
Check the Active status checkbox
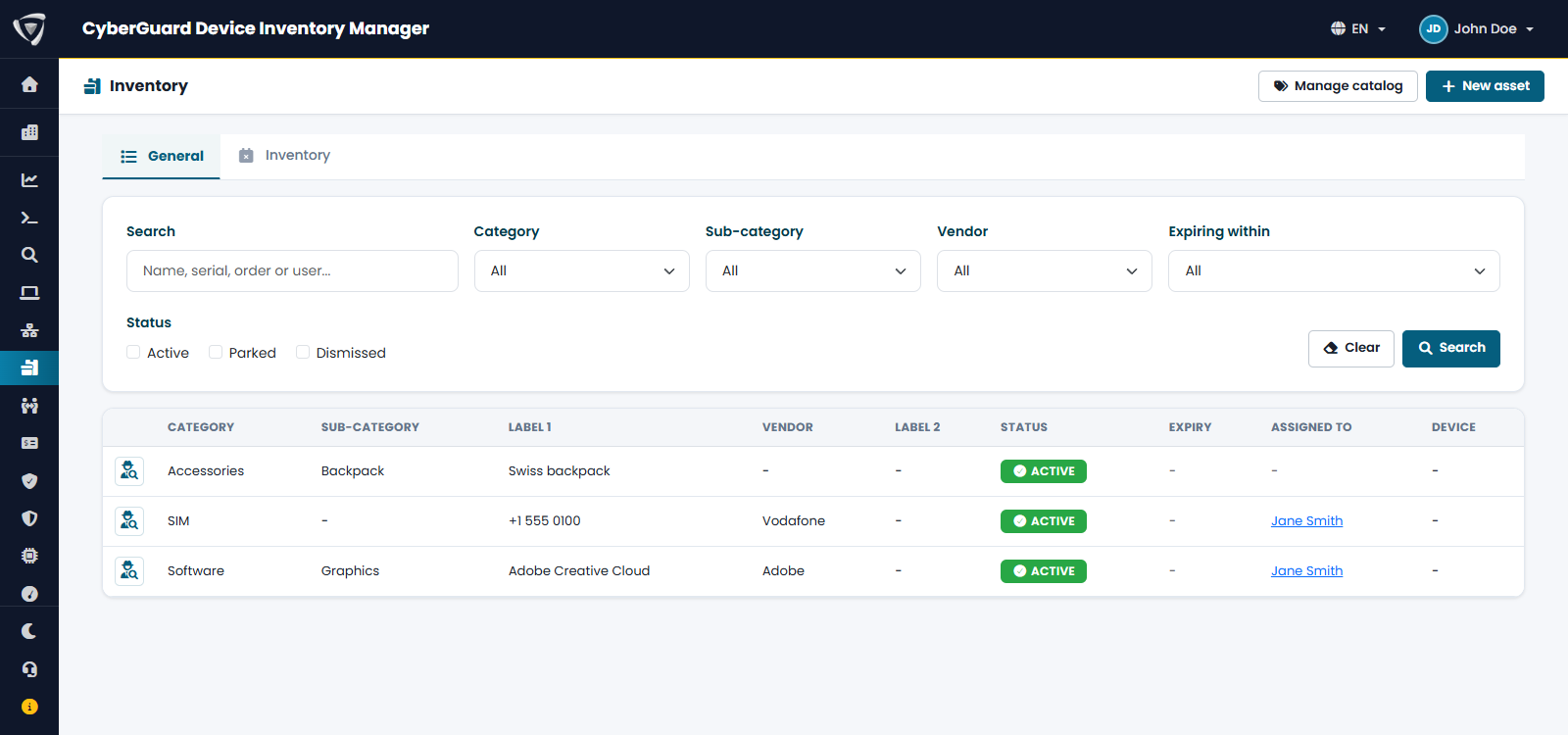coord(133,352)
